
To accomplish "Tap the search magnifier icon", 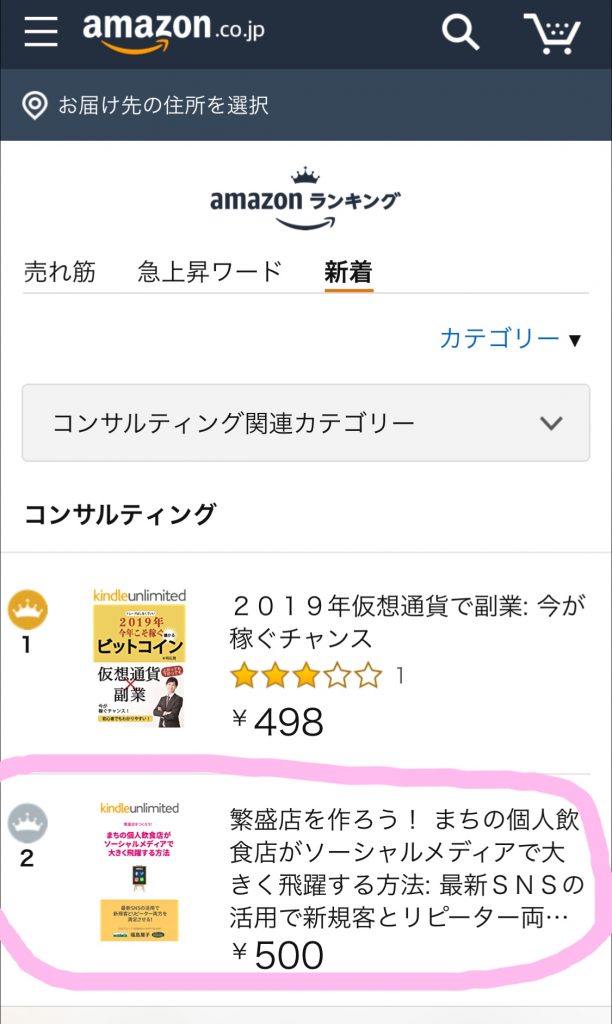I will click(x=460, y=33).
